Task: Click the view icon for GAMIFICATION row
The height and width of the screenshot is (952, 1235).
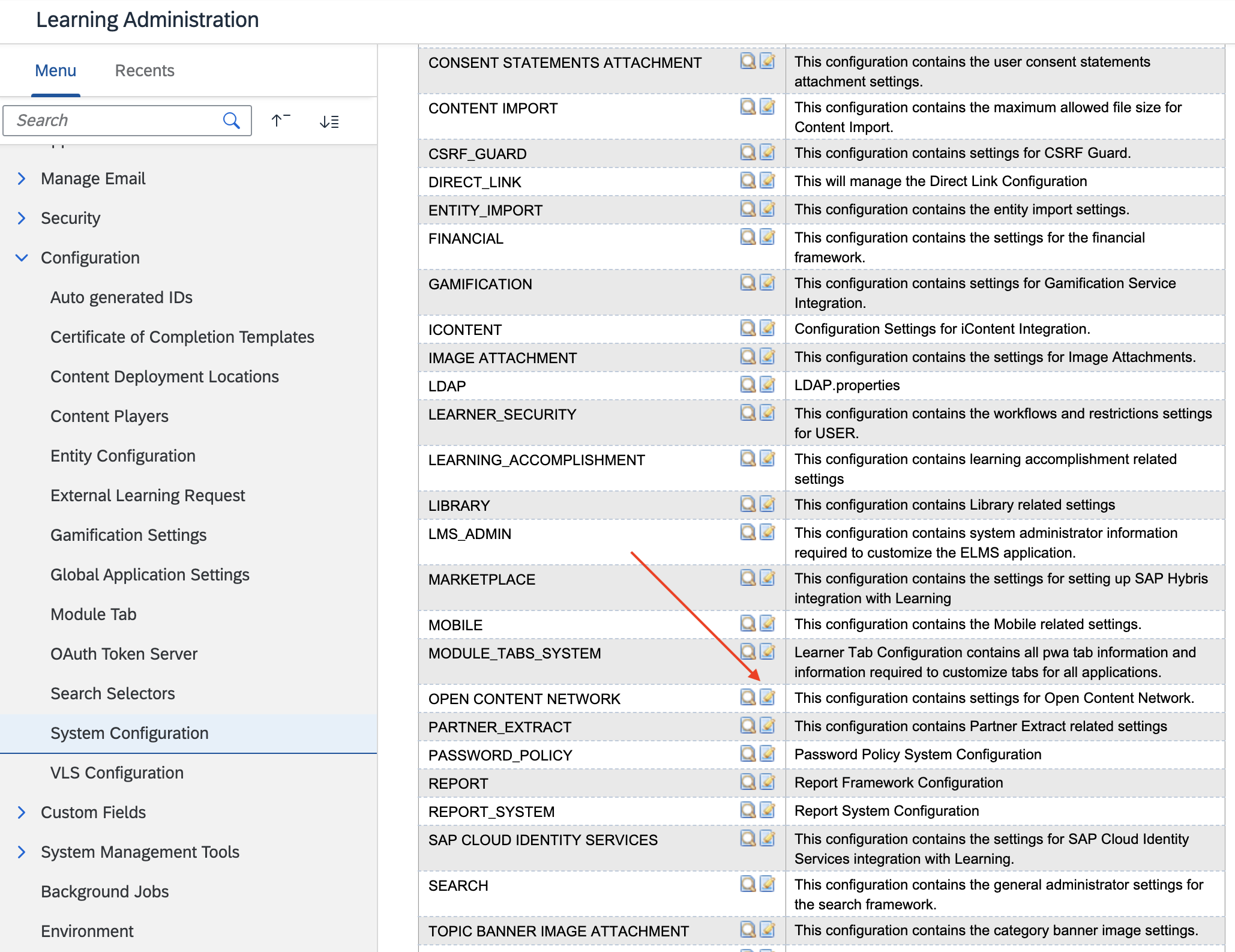Action: pos(748,283)
